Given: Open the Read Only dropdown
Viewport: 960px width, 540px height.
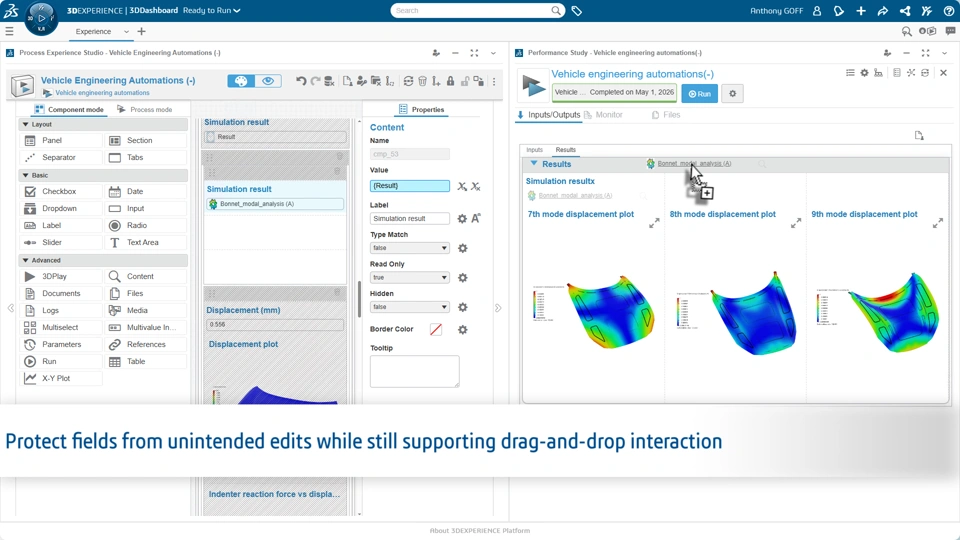Looking at the screenshot, I should point(410,277).
